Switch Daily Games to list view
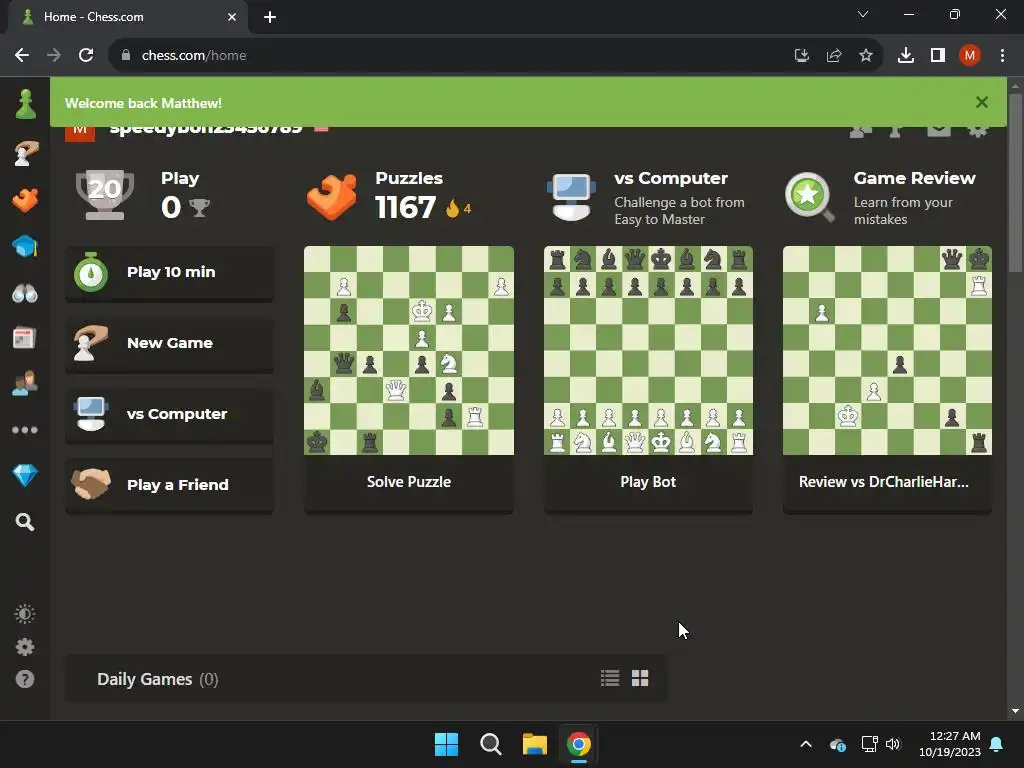 [610, 679]
